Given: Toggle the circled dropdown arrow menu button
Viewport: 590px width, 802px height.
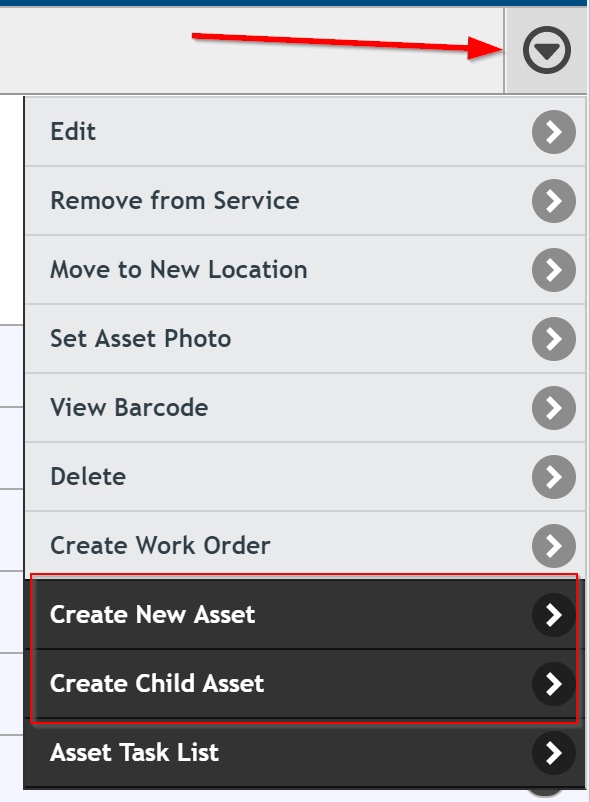Looking at the screenshot, I should click(x=547, y=51).
